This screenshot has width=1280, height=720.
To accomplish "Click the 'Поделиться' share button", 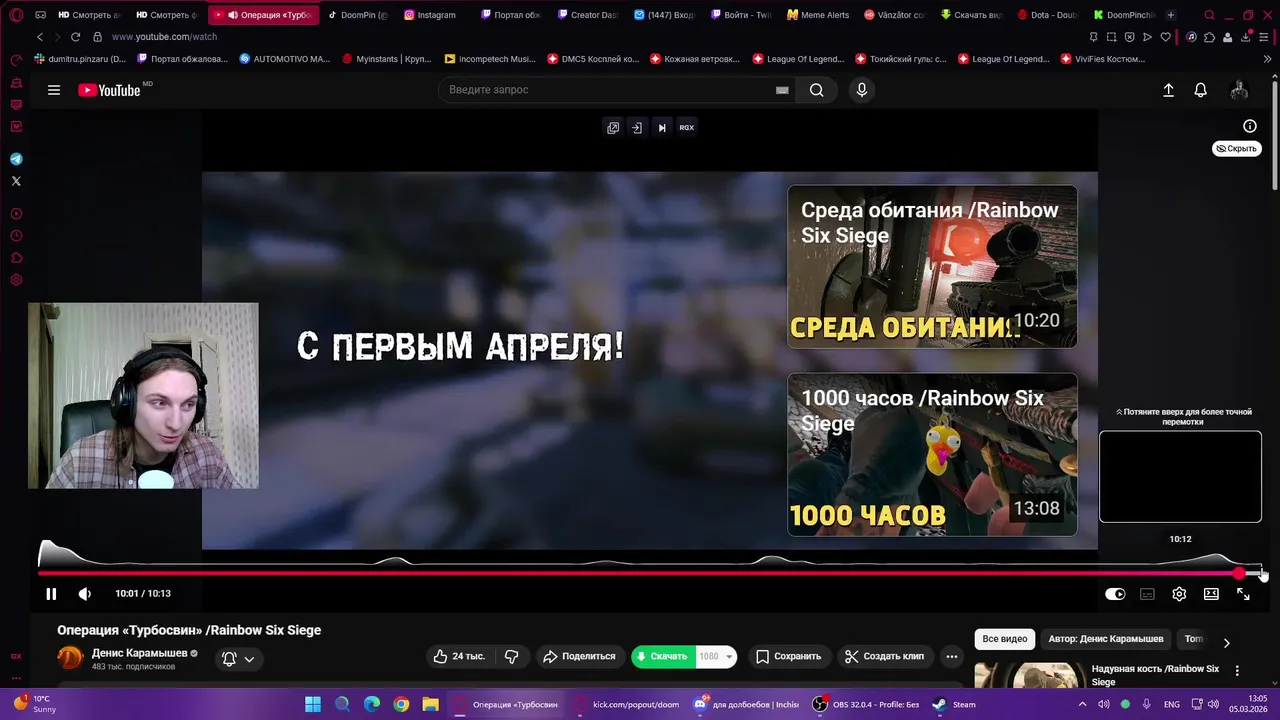I will (579, 657).
